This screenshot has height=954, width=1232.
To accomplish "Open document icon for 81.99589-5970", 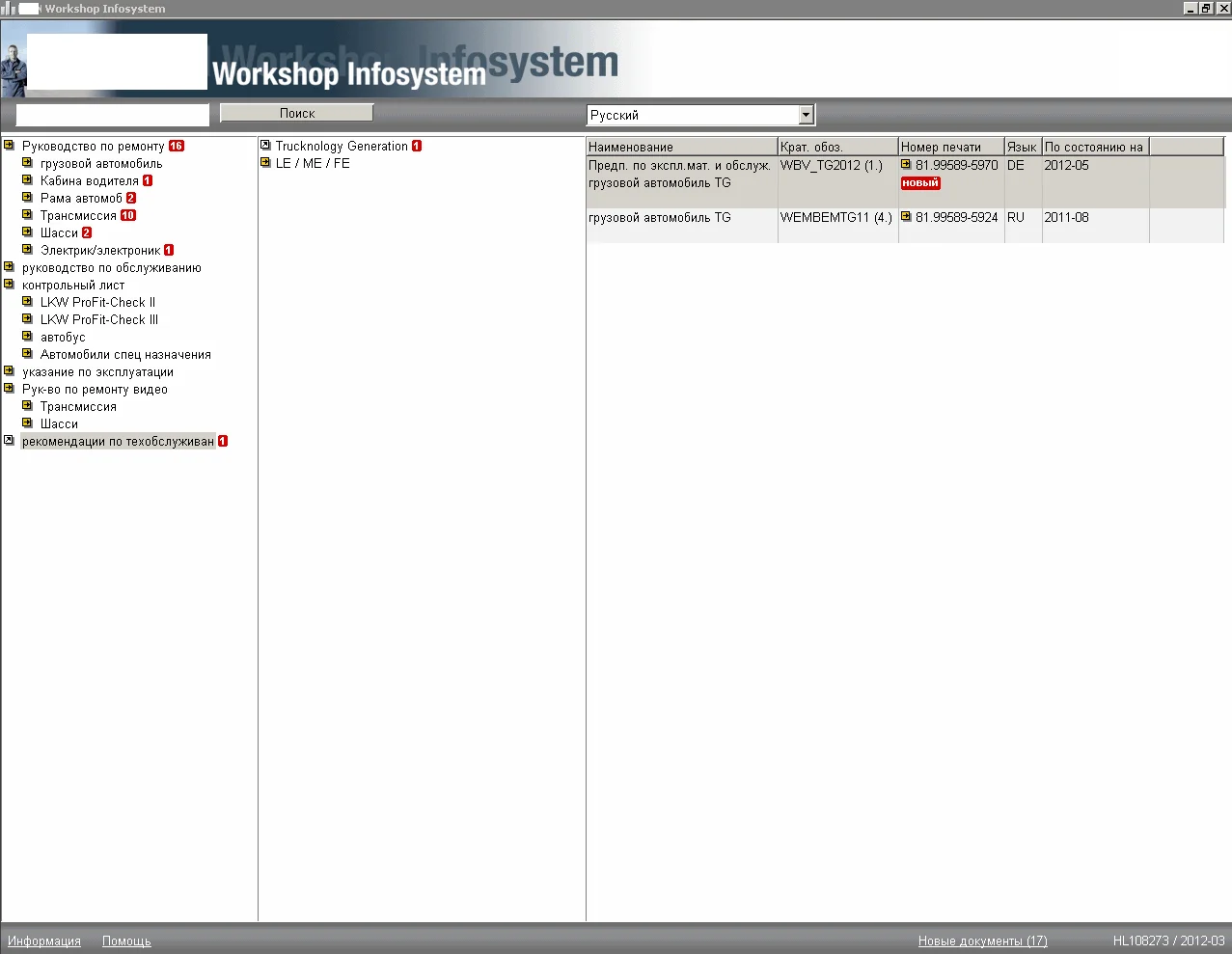I will (907, 165).
